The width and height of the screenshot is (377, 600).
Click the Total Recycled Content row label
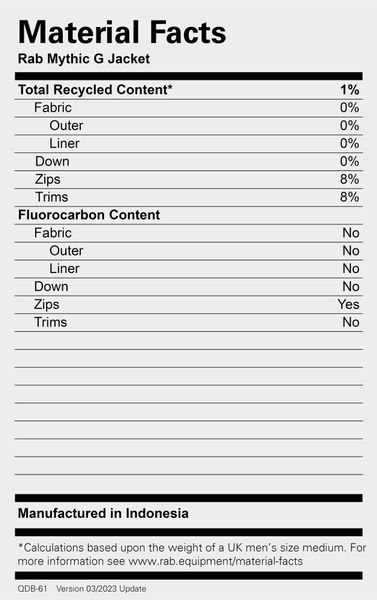[x=95, y=90]
